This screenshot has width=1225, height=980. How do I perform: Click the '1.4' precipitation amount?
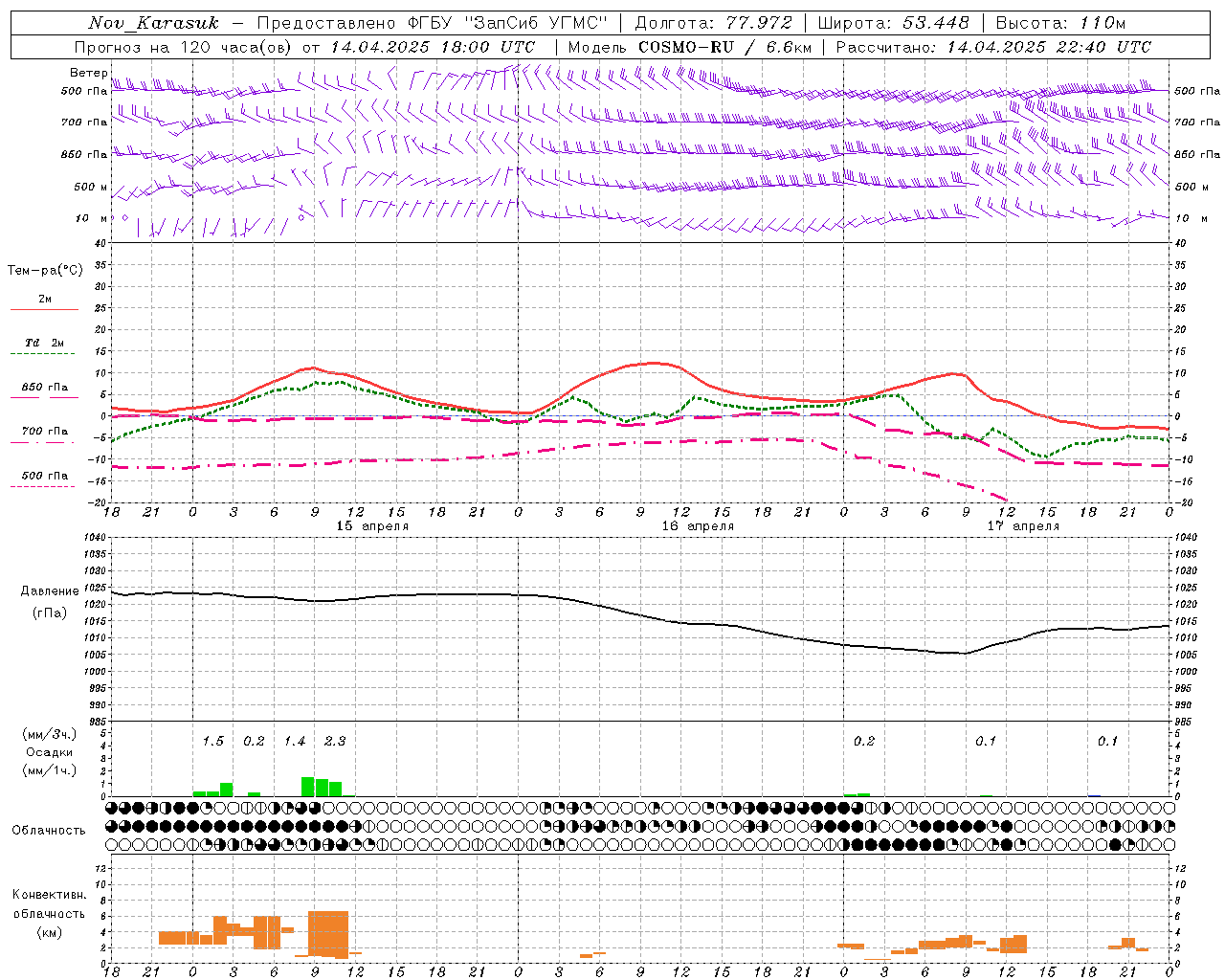[x=295, y=742]
